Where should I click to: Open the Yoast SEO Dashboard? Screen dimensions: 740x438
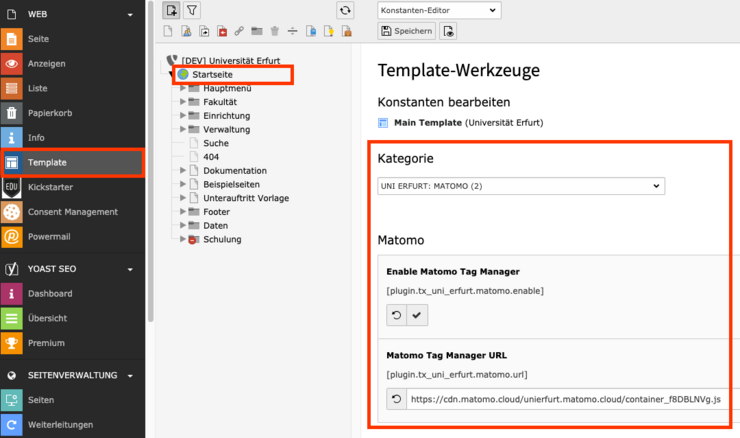tap(49, 294)
